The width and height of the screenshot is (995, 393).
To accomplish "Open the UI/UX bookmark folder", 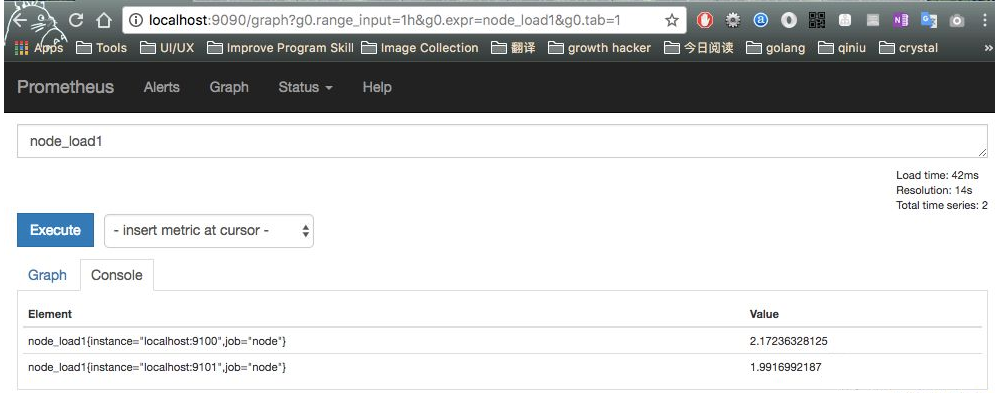I will pyautogui.click(x=167, y=48).
